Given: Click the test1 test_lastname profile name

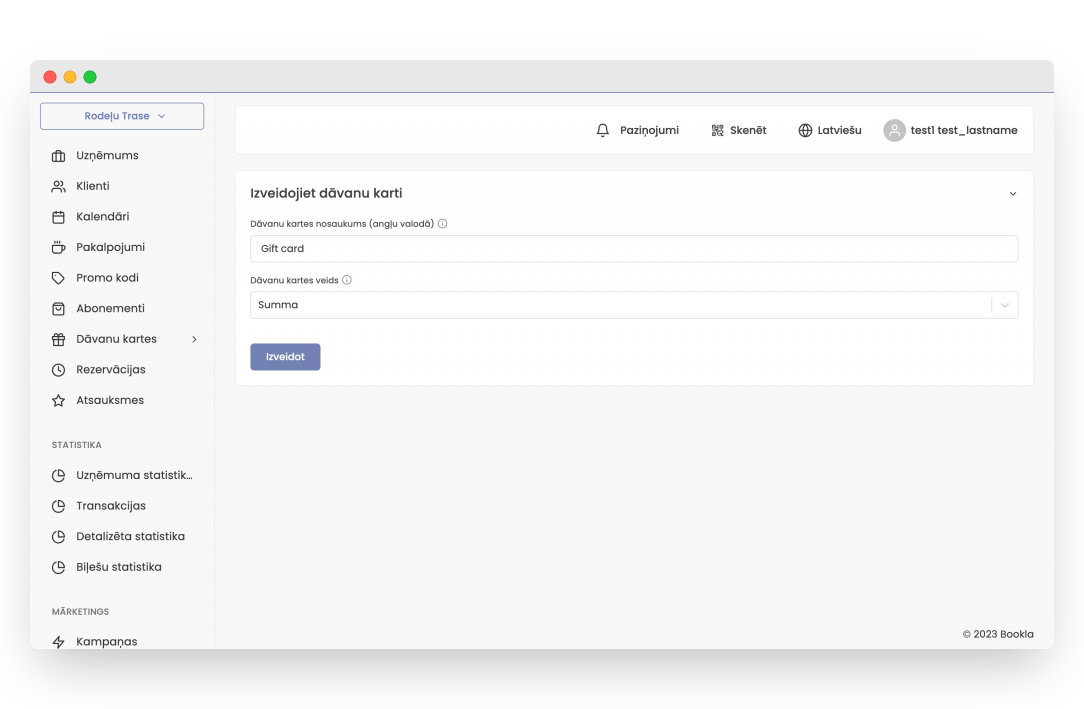Looking at the screenshot, I should pos(963,131).
